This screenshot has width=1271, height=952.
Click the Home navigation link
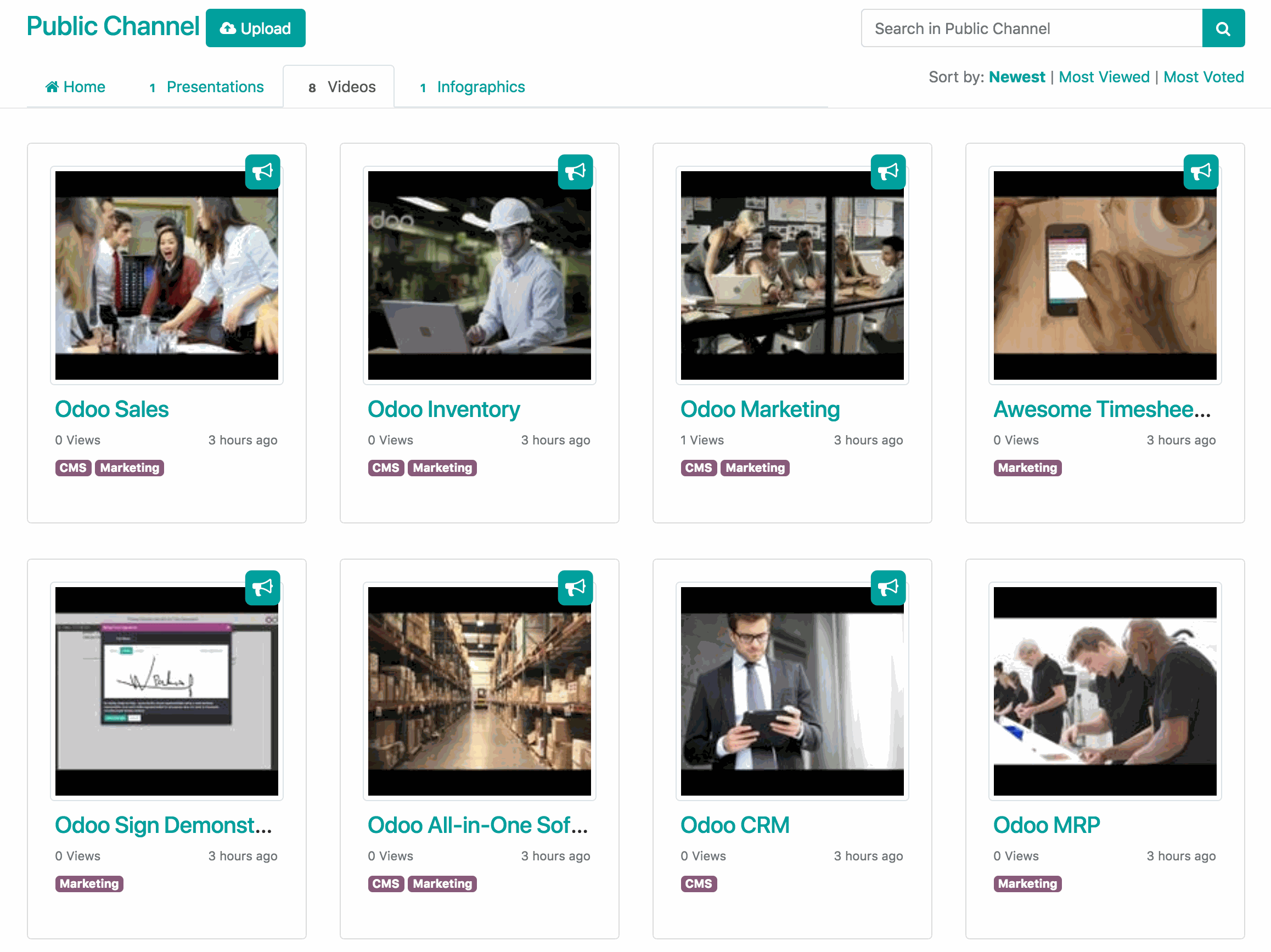(x=74, y=87)
